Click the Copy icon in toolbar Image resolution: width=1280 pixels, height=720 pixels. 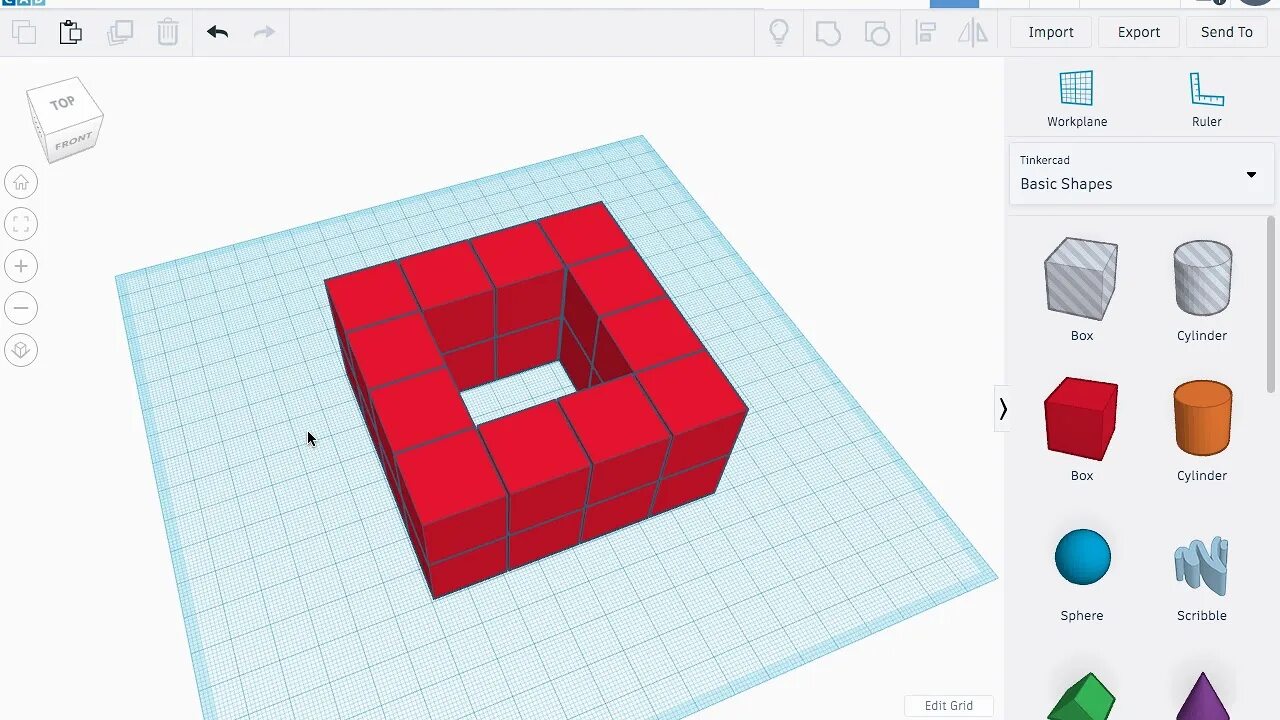click(x=24, y=32)
